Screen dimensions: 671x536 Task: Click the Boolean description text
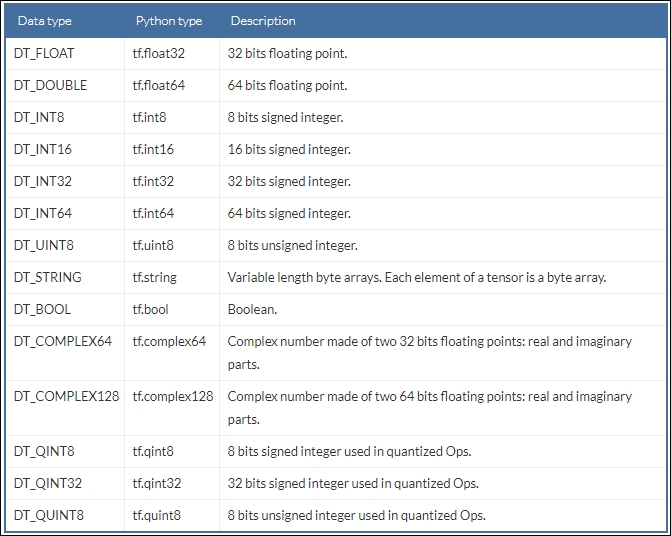(252, 309)
